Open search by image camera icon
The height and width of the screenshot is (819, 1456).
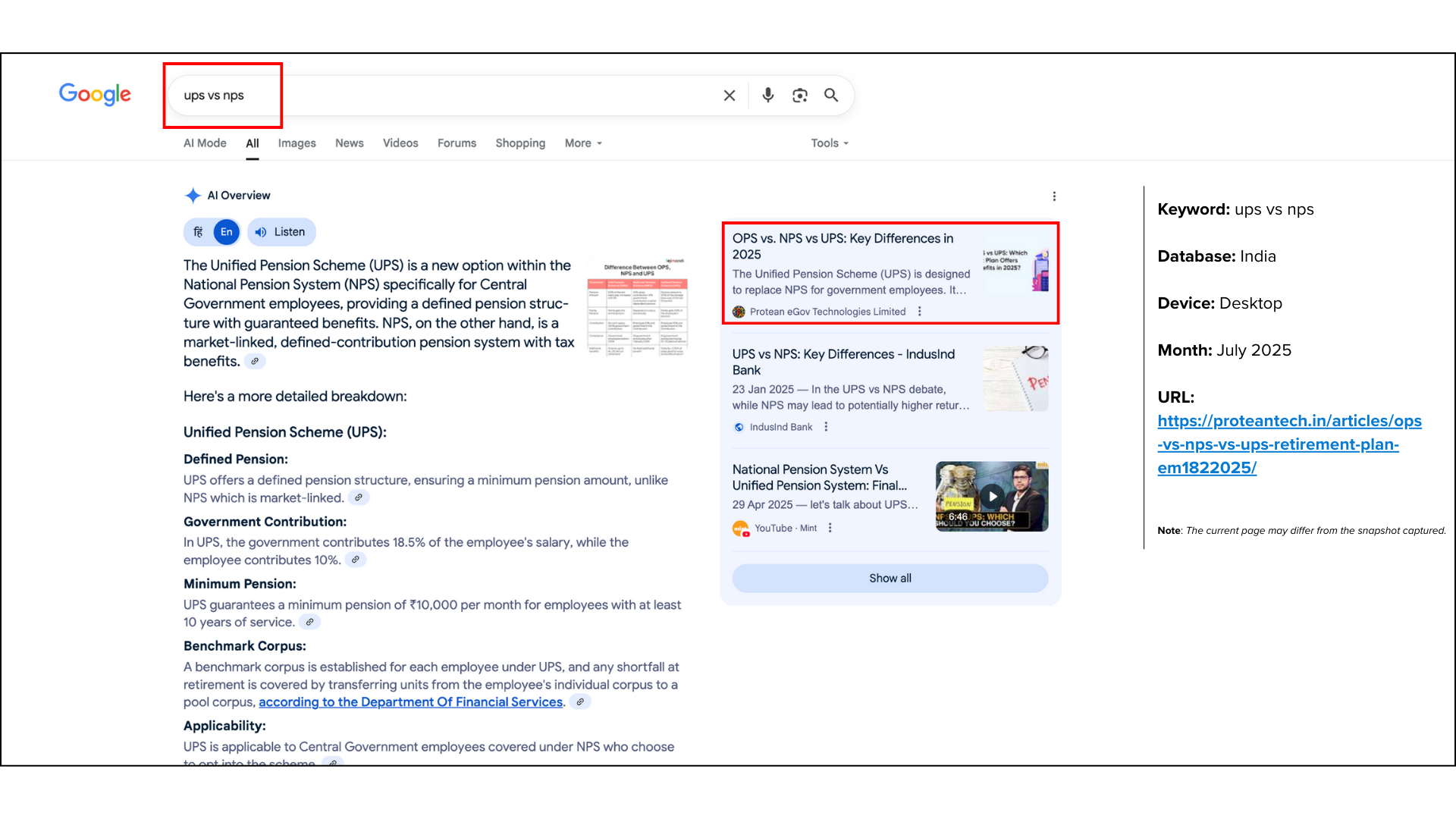[x=800, y=96]
